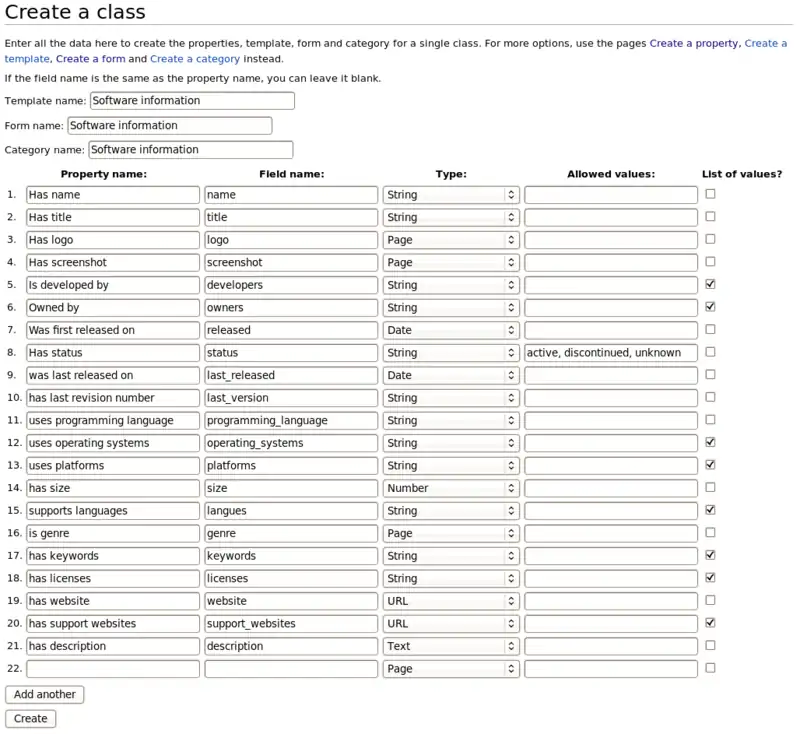The width and height of the screenshot is (800, 734).
Task: Click the Category name text field
Action: pos(191,150)
